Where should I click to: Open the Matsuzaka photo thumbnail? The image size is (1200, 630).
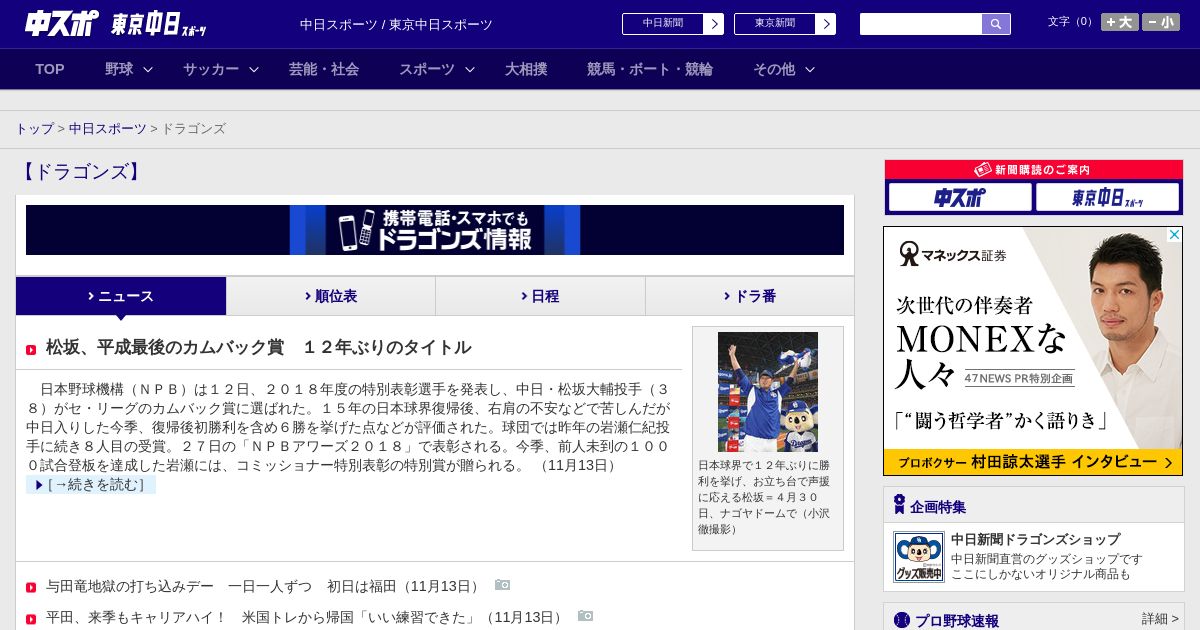(768, 392)
